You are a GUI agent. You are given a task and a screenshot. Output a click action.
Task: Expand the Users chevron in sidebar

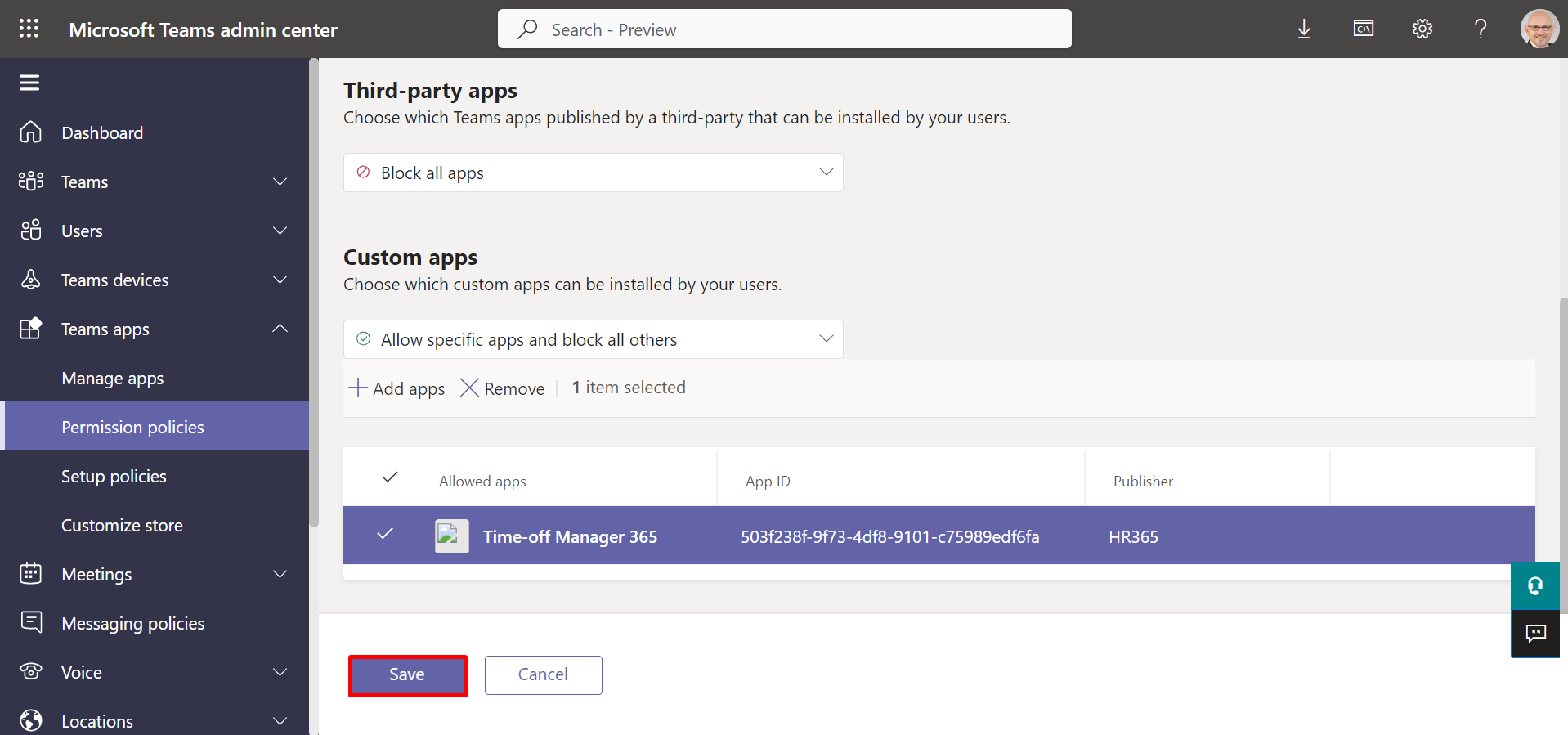tap(280, 231)
